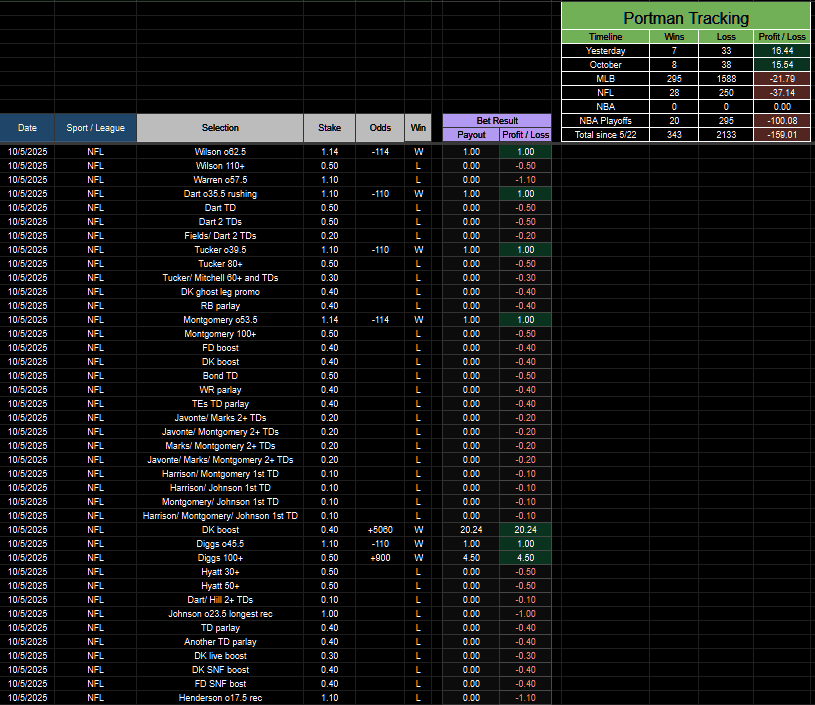The image size is (815, 705).
Task: Click the total losses cell 2133
Action: coord(726,135)
